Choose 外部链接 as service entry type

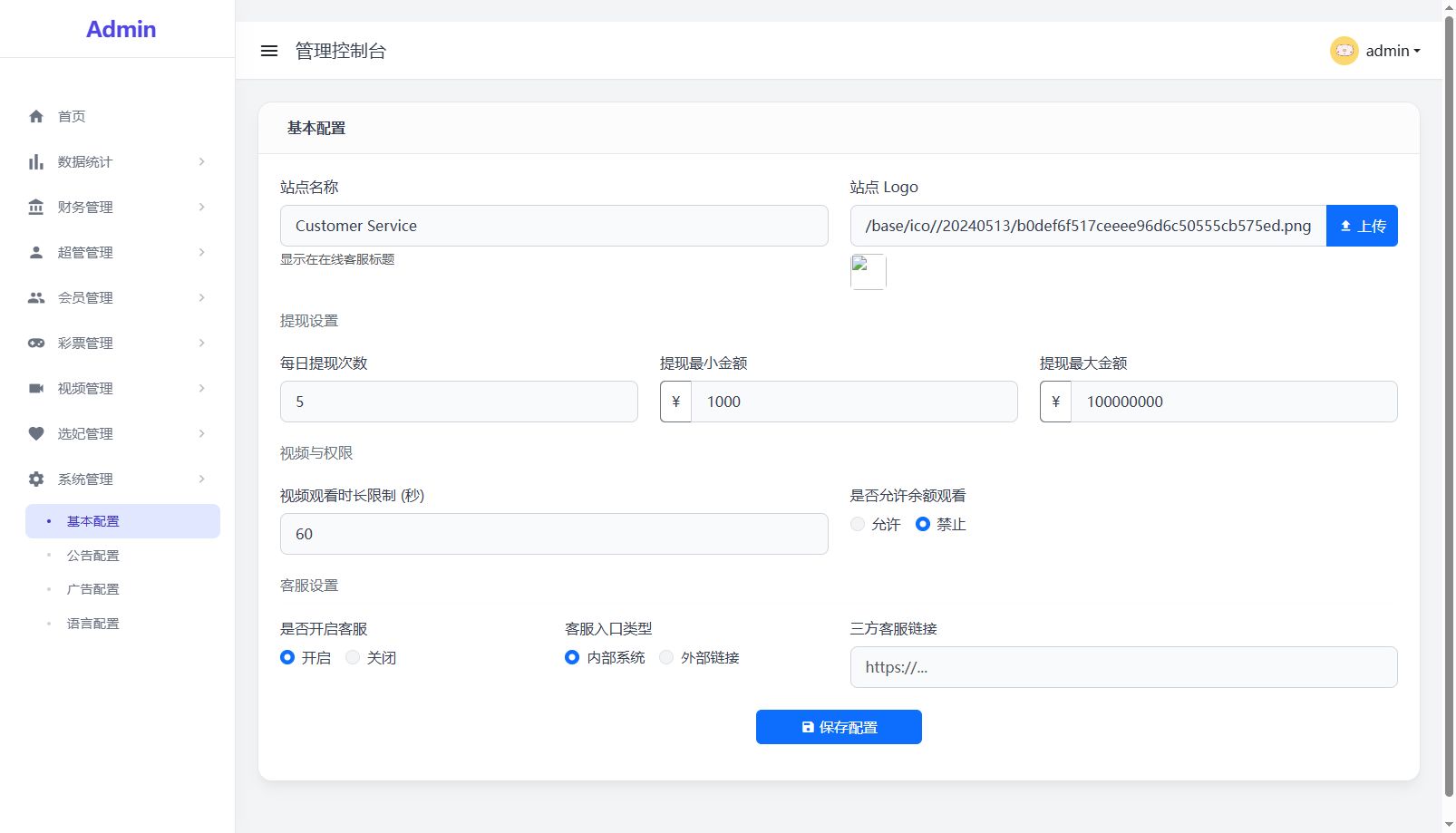(666, 657)
